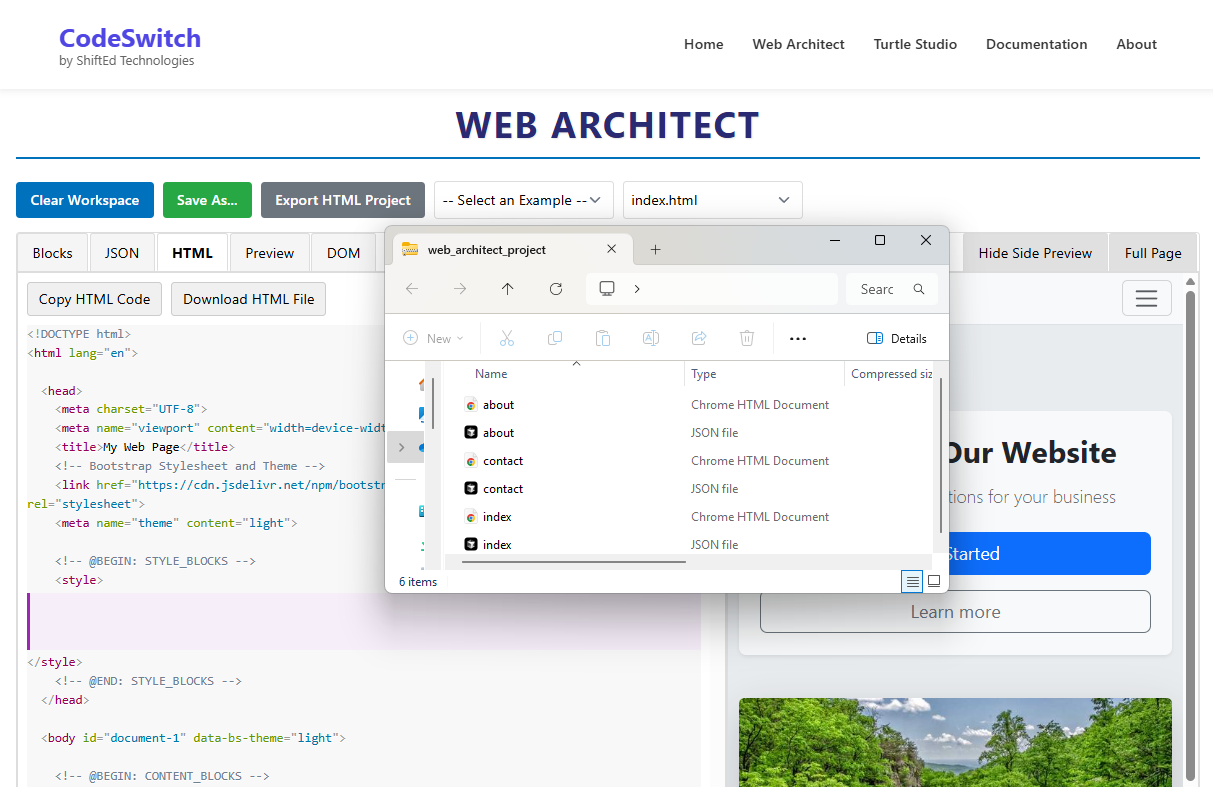Open the New dropdown in Explorer toolbar
This screenshot has width=1213, height=787.
[x=433, y=338]
